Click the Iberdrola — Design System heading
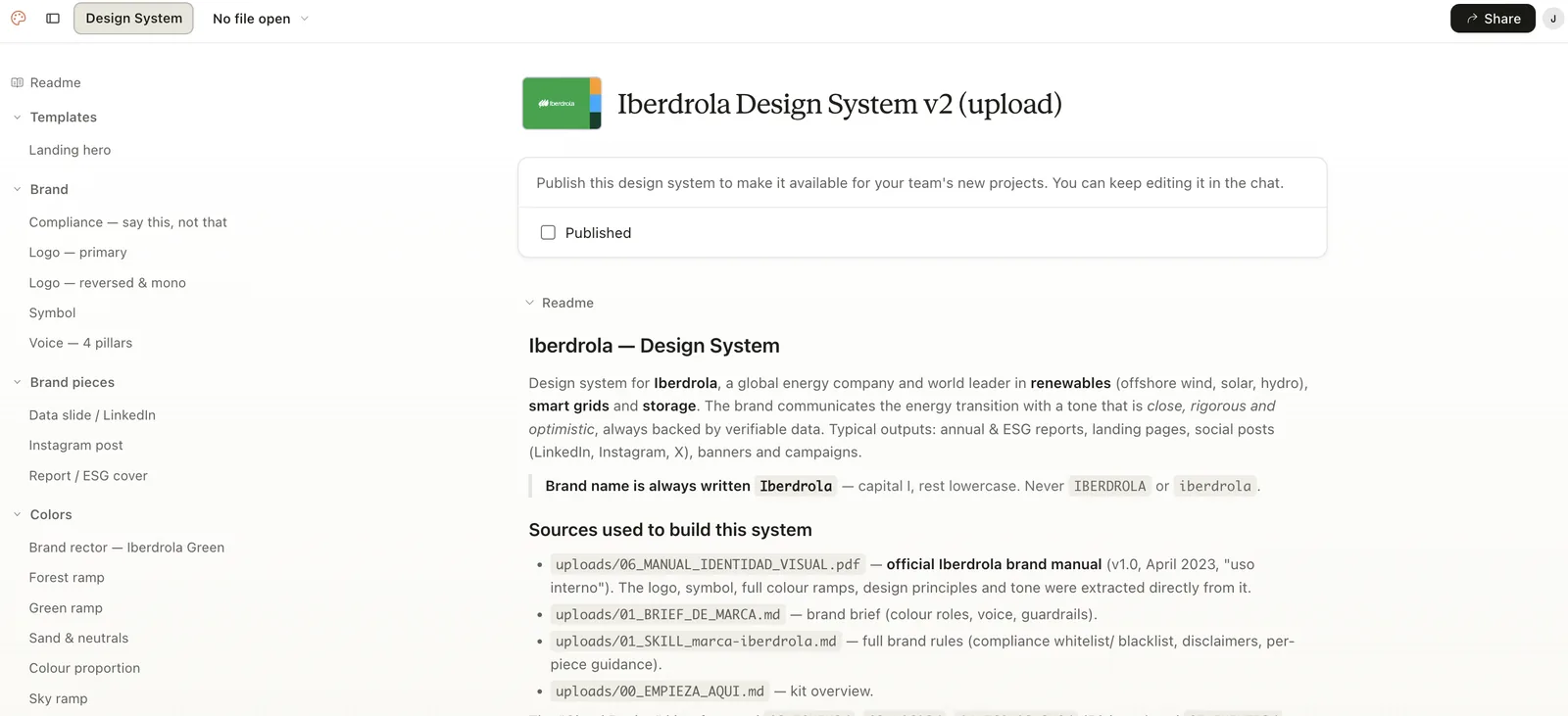 (654, 346)
